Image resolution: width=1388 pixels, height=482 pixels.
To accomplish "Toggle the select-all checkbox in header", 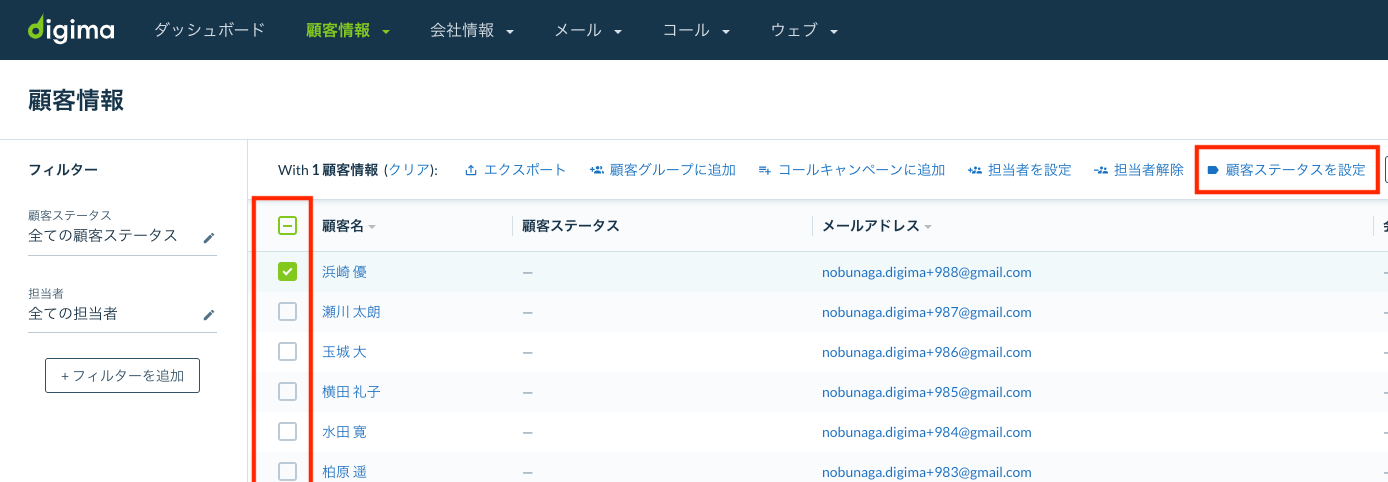I will (x=287, y=226).
